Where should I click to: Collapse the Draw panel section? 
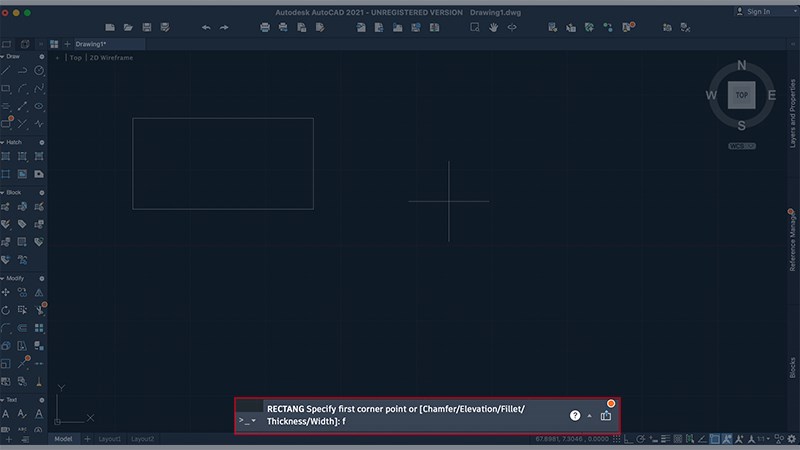coord(3,57)
